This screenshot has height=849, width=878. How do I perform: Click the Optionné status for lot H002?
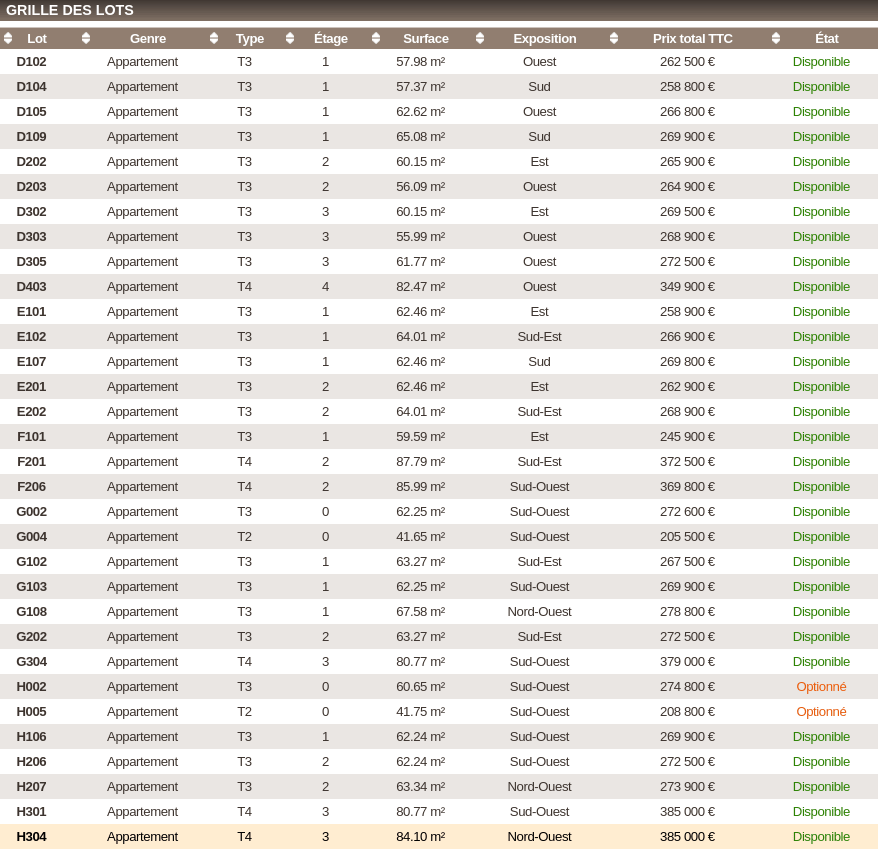pyautogui.click(x=821, y=686)
